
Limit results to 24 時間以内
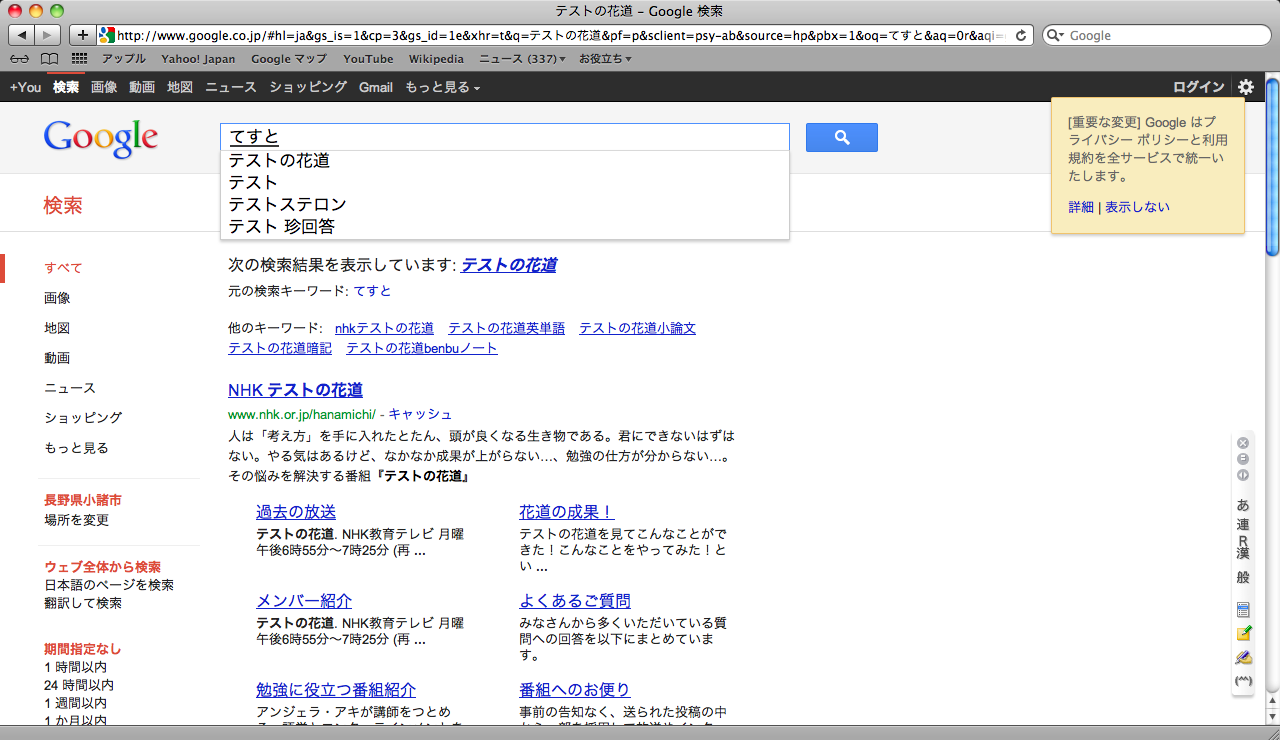(x=79, y=685)
